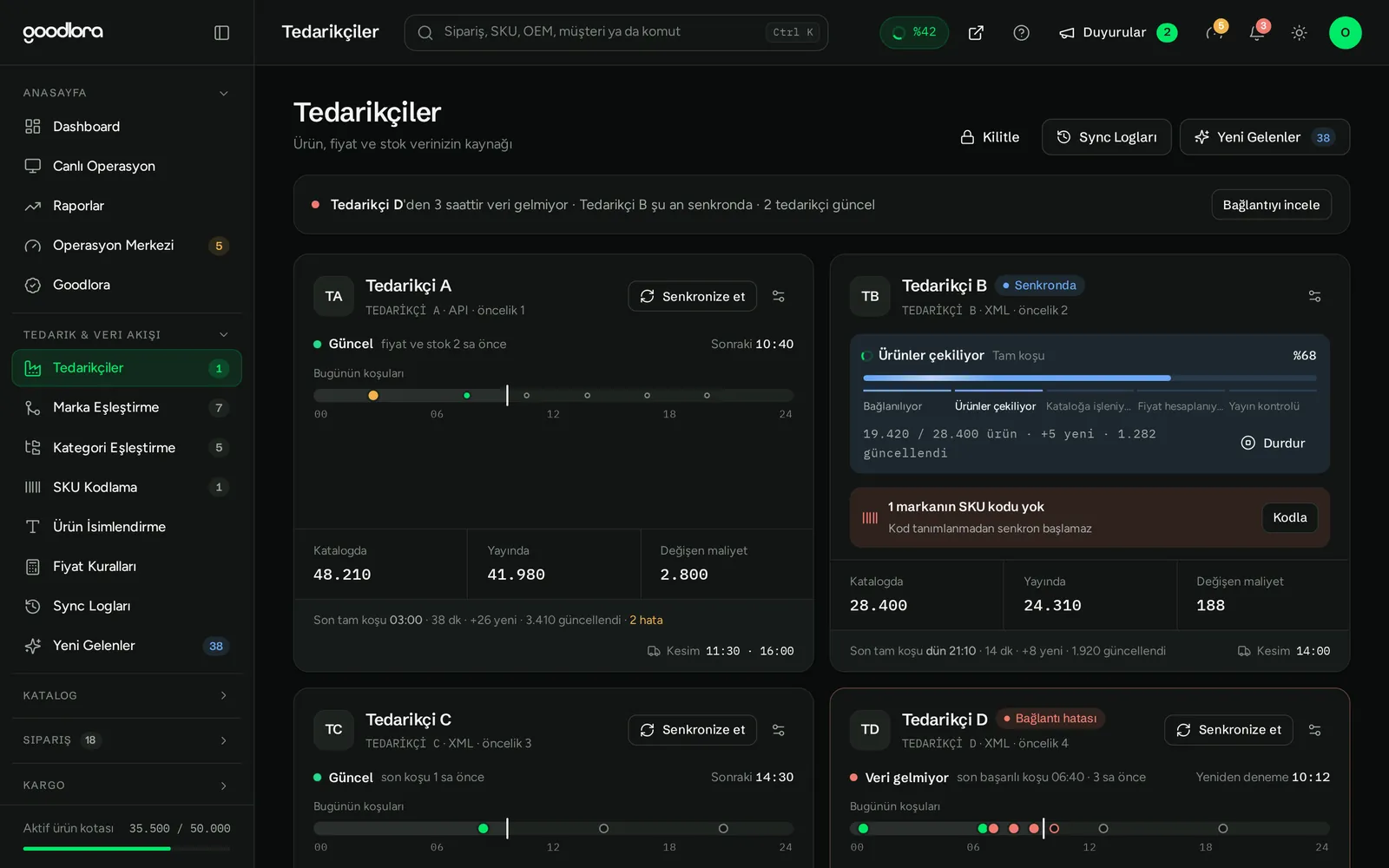Open Dashboard in the sidebar
Viewport: 1389px width, 868px height.
tap(127, 127)
